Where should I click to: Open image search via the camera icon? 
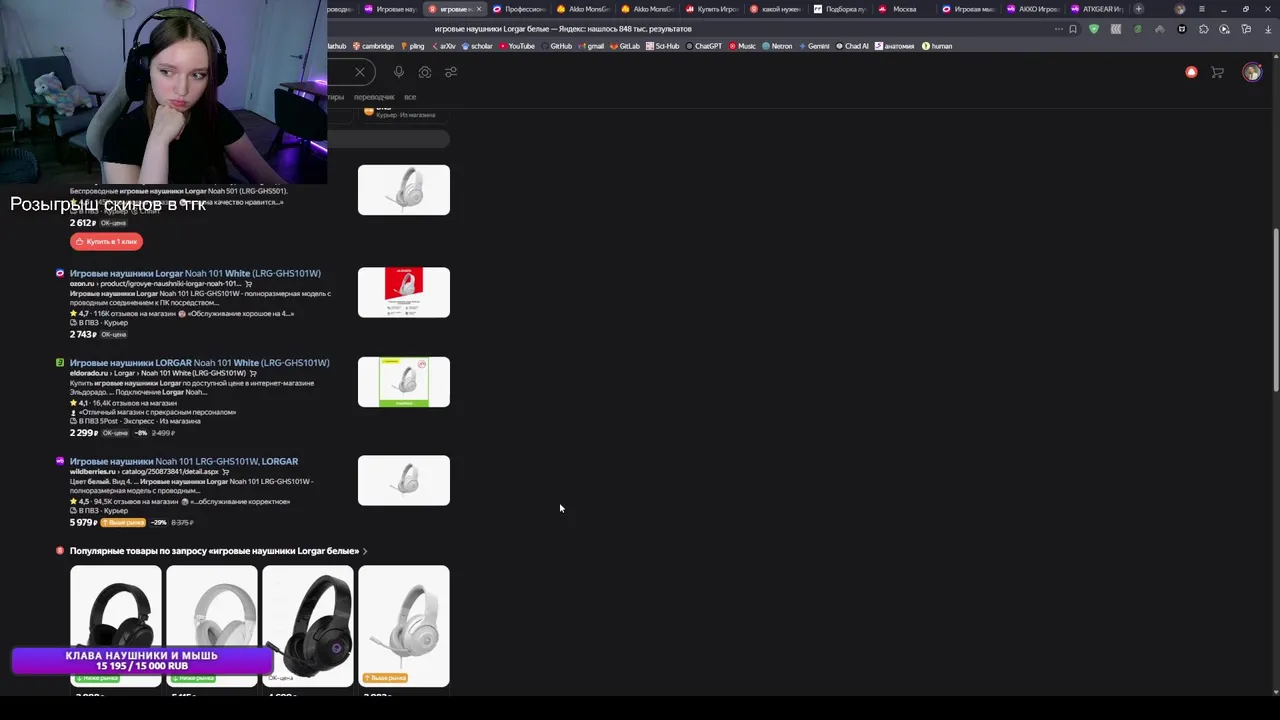425,72
